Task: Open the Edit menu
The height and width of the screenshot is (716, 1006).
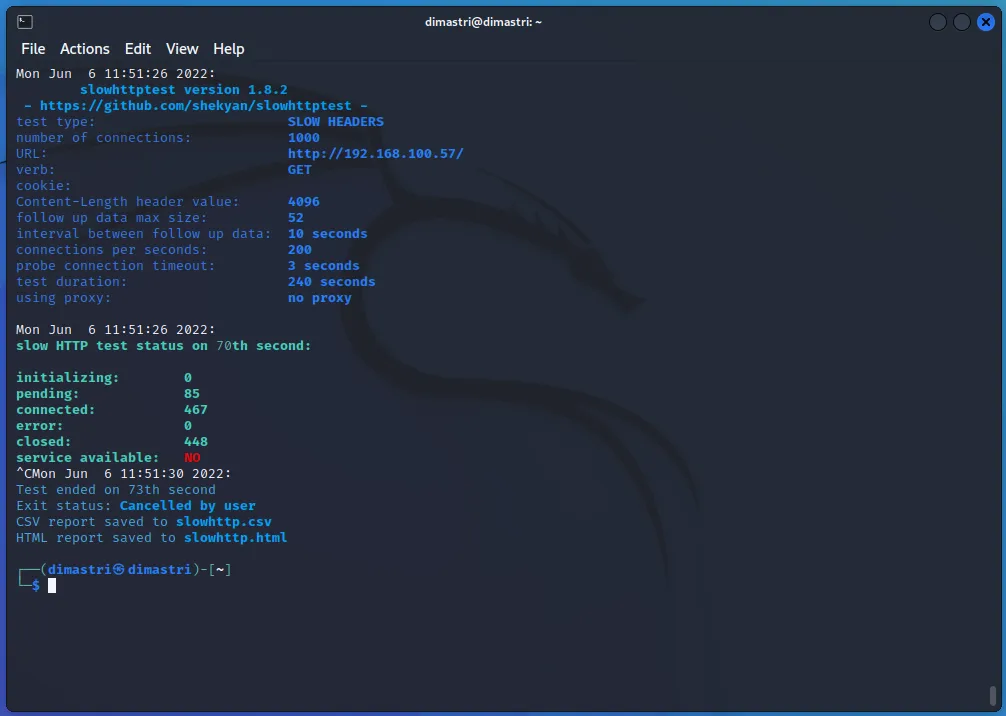Action: [138, 49]
